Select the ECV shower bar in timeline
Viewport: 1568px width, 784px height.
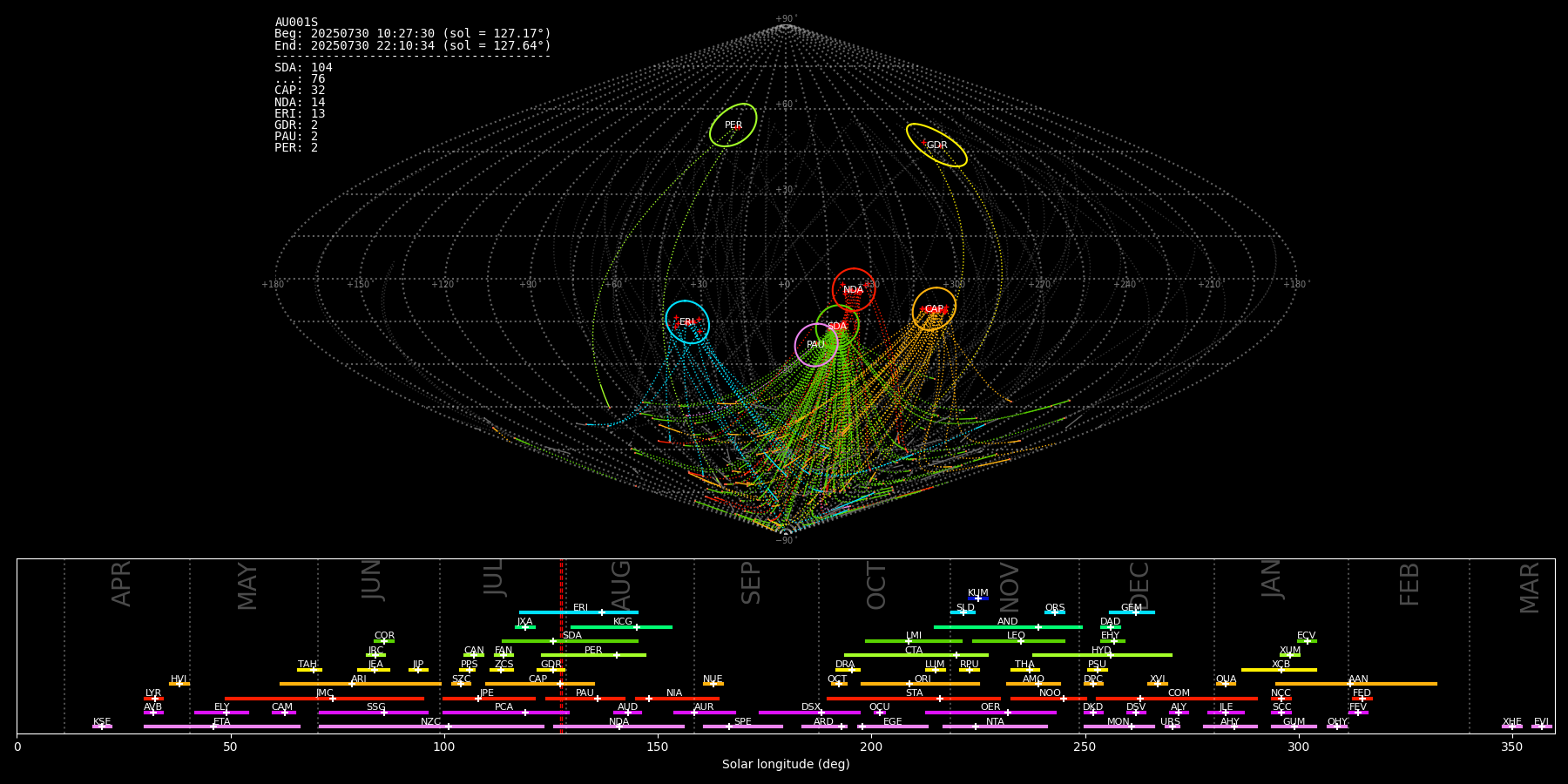pos(1307,641)
